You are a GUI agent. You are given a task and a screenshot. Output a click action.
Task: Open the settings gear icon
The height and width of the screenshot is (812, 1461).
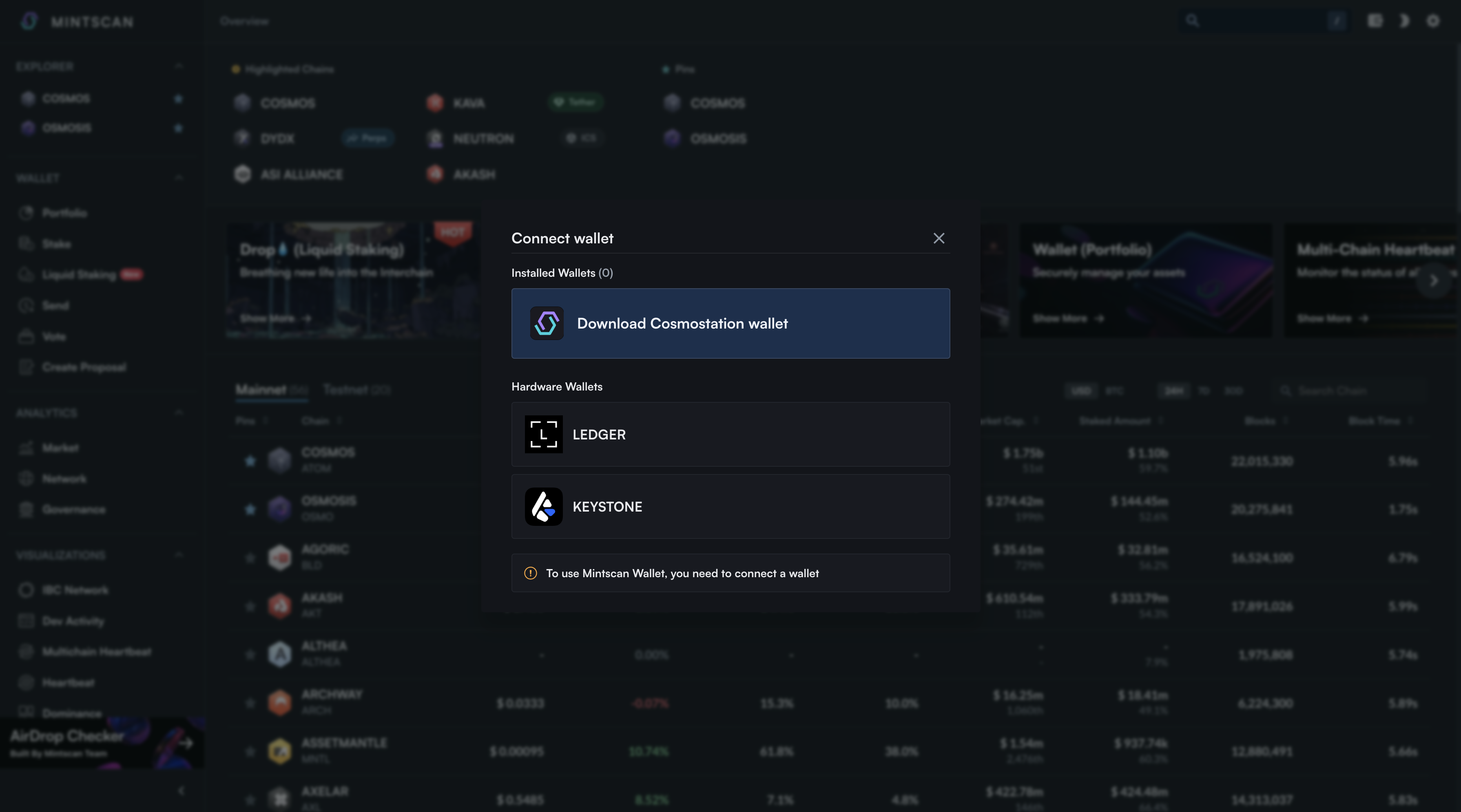click(1432, 21)
